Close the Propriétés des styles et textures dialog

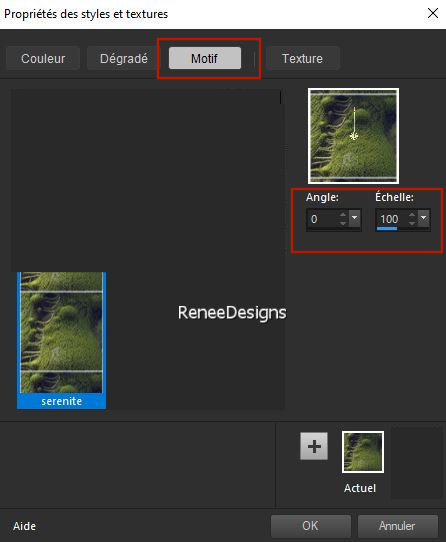433,13
